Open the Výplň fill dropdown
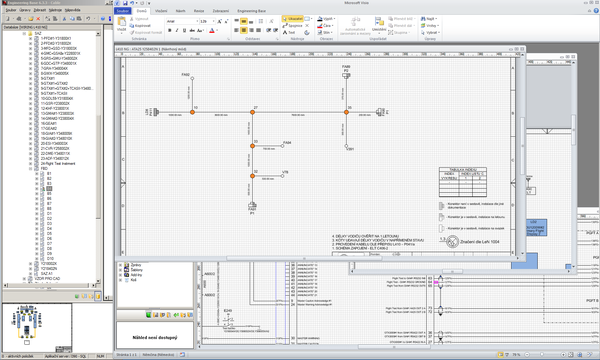 (x=326, y=19)
